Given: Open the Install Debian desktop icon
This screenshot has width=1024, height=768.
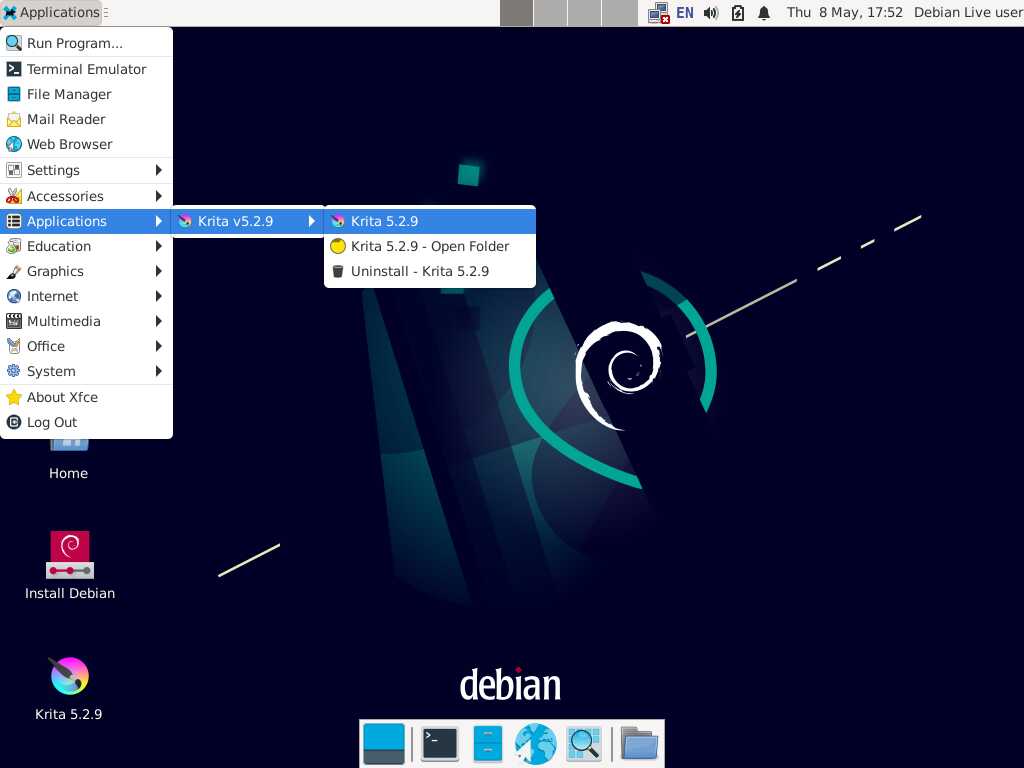Looking at the screenshot, I should 70,566.
